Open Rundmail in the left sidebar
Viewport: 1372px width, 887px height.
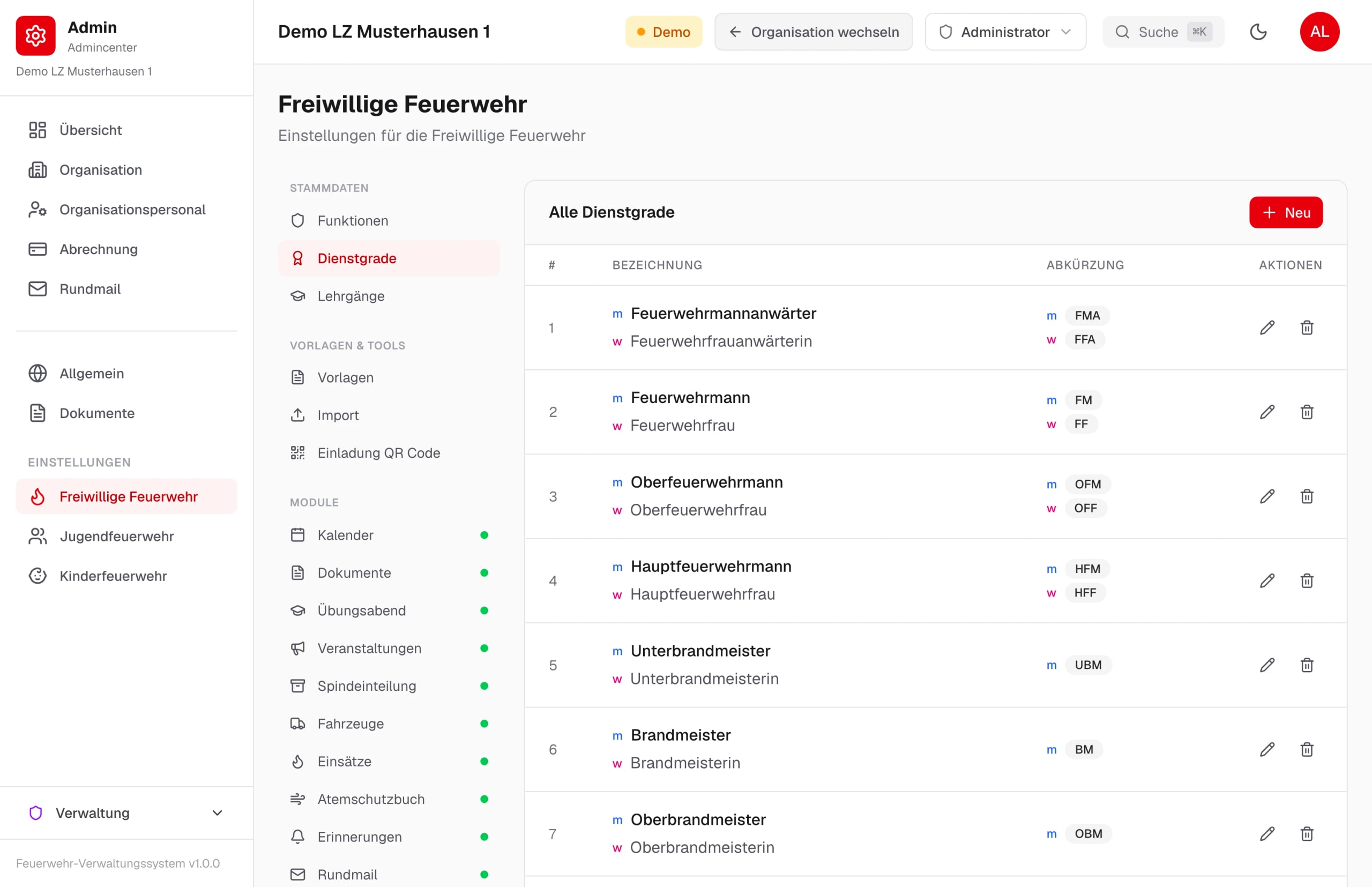(x=126, y=289)
